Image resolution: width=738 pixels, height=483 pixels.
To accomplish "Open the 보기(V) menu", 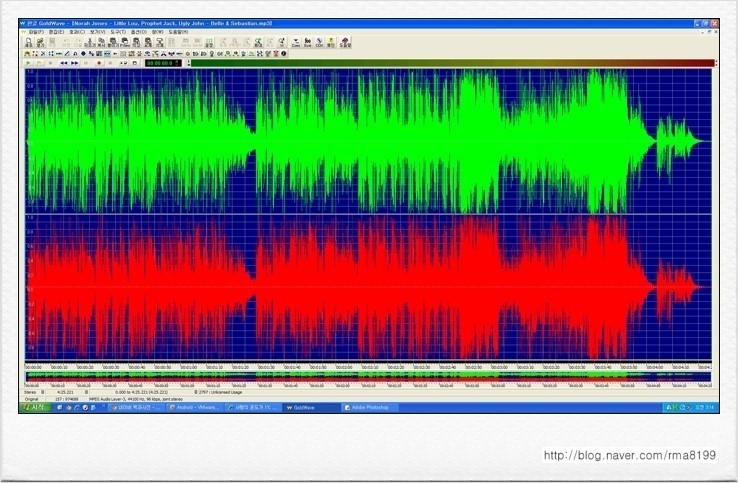I will tap(97, 32).
